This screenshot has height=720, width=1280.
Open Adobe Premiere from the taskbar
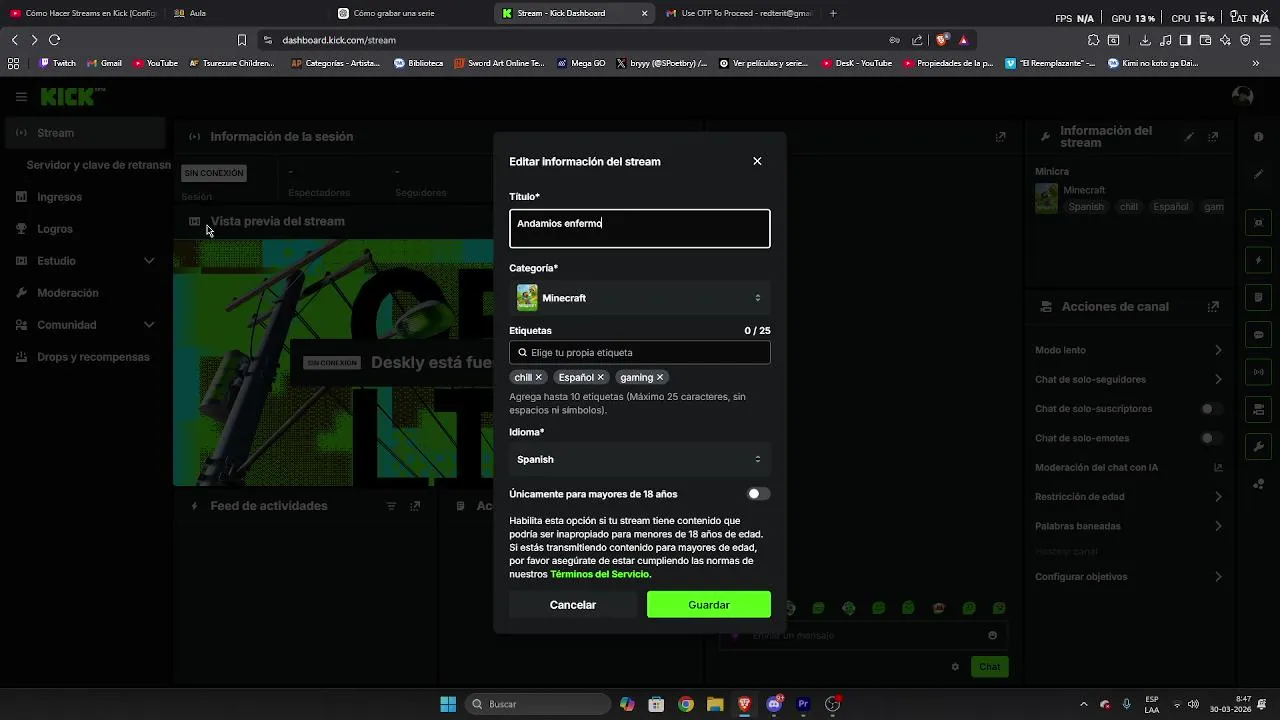[803, 704]
